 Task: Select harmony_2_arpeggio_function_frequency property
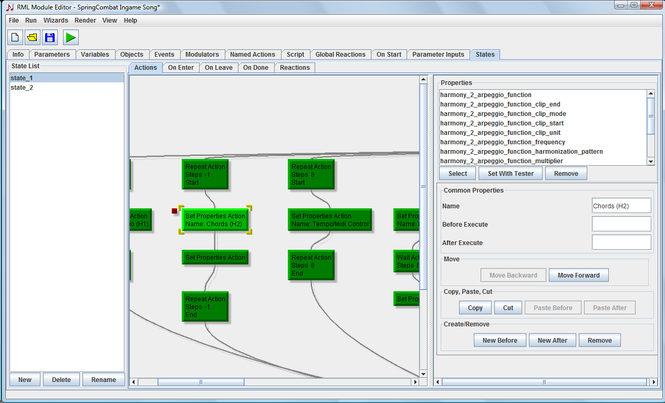coord(501,142)
